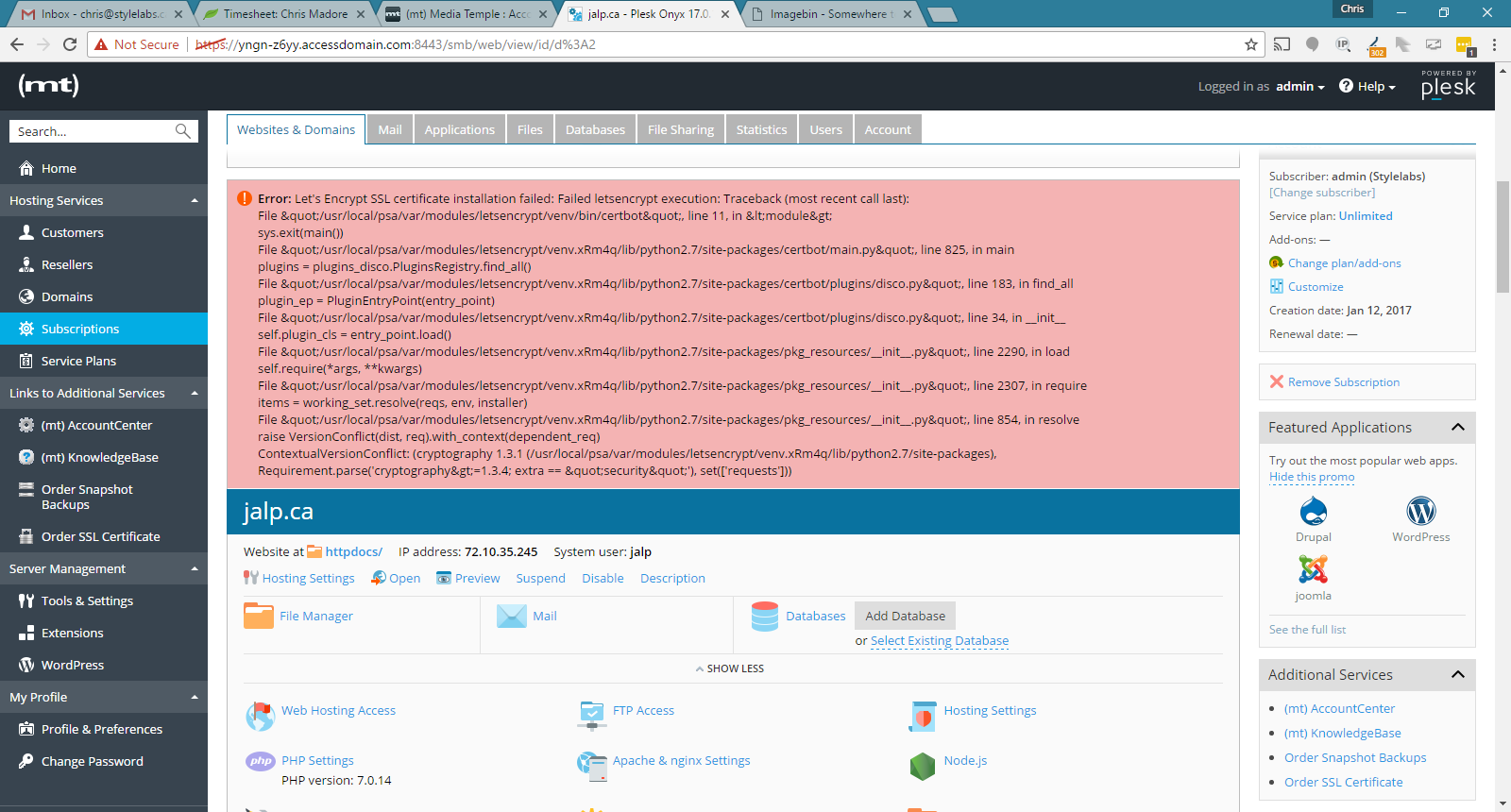
Task: Open the Change plan/add-ons link
Action: tap(1345, 262)
